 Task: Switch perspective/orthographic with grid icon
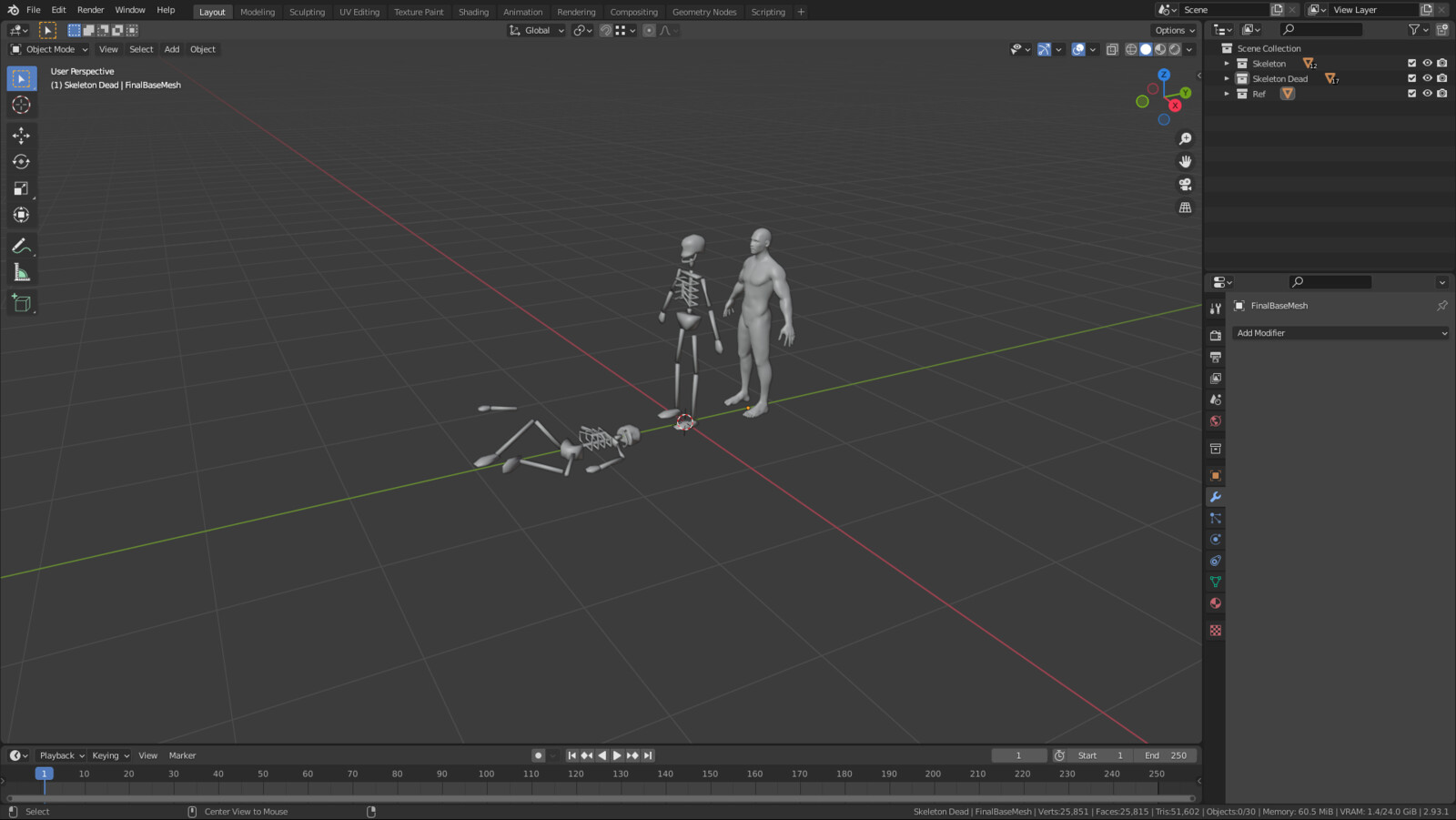[x=1185, y=208]
